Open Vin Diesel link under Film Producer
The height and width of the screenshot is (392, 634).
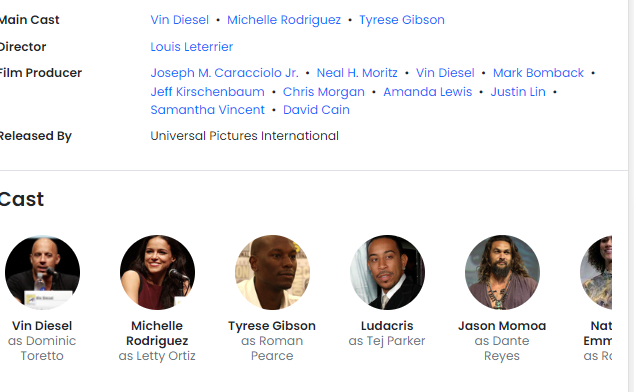tap(445, 73)
